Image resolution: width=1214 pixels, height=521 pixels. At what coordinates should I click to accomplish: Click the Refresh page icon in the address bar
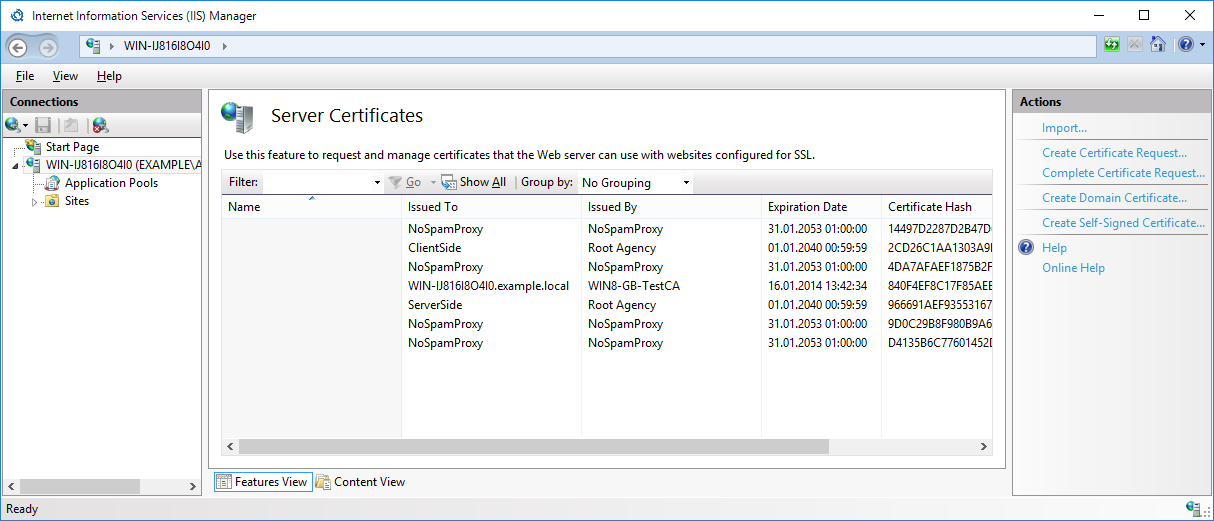[x=1112, y=45]
